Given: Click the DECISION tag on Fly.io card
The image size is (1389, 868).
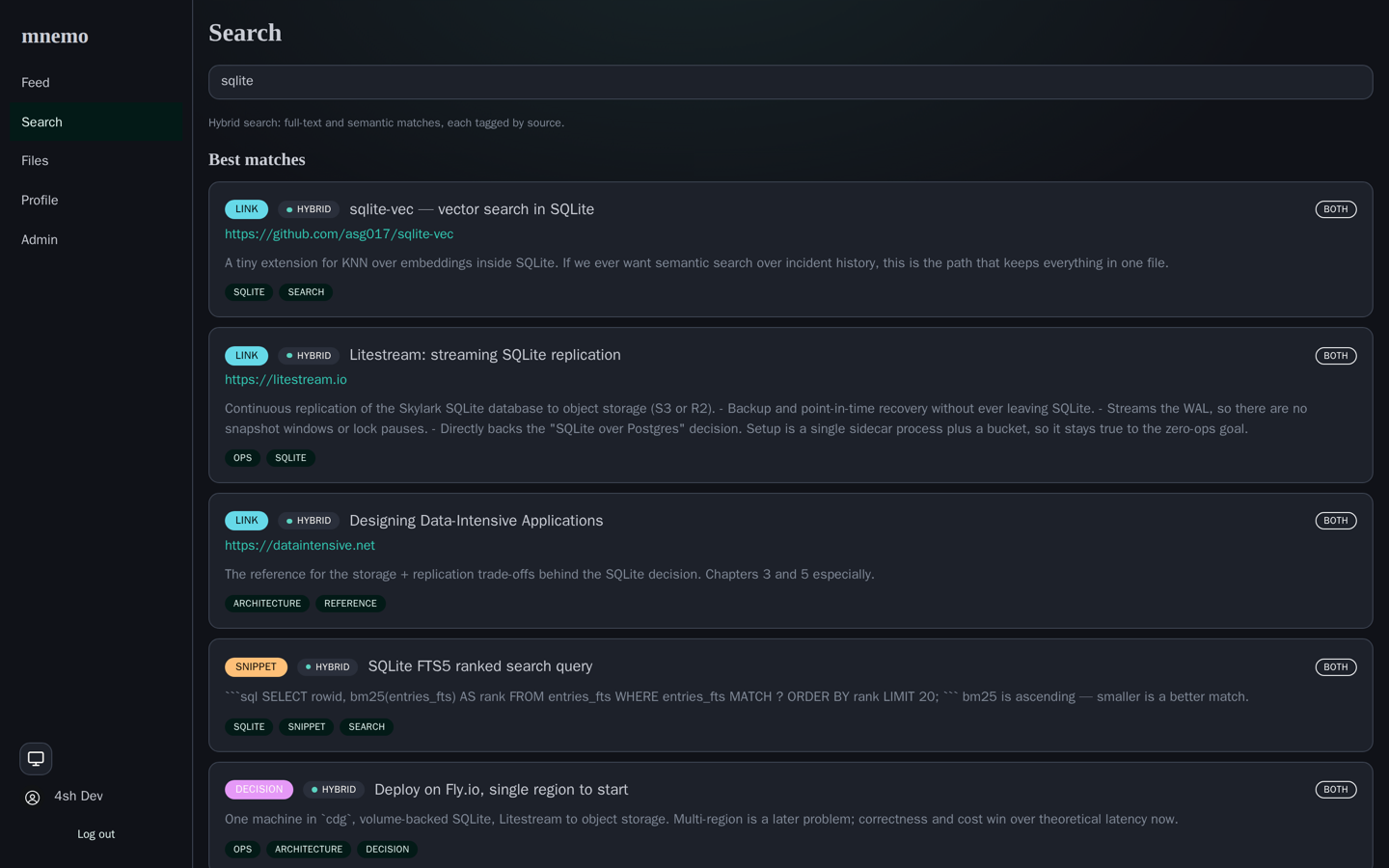Looking at the screenshot, I should click(387, 850).
